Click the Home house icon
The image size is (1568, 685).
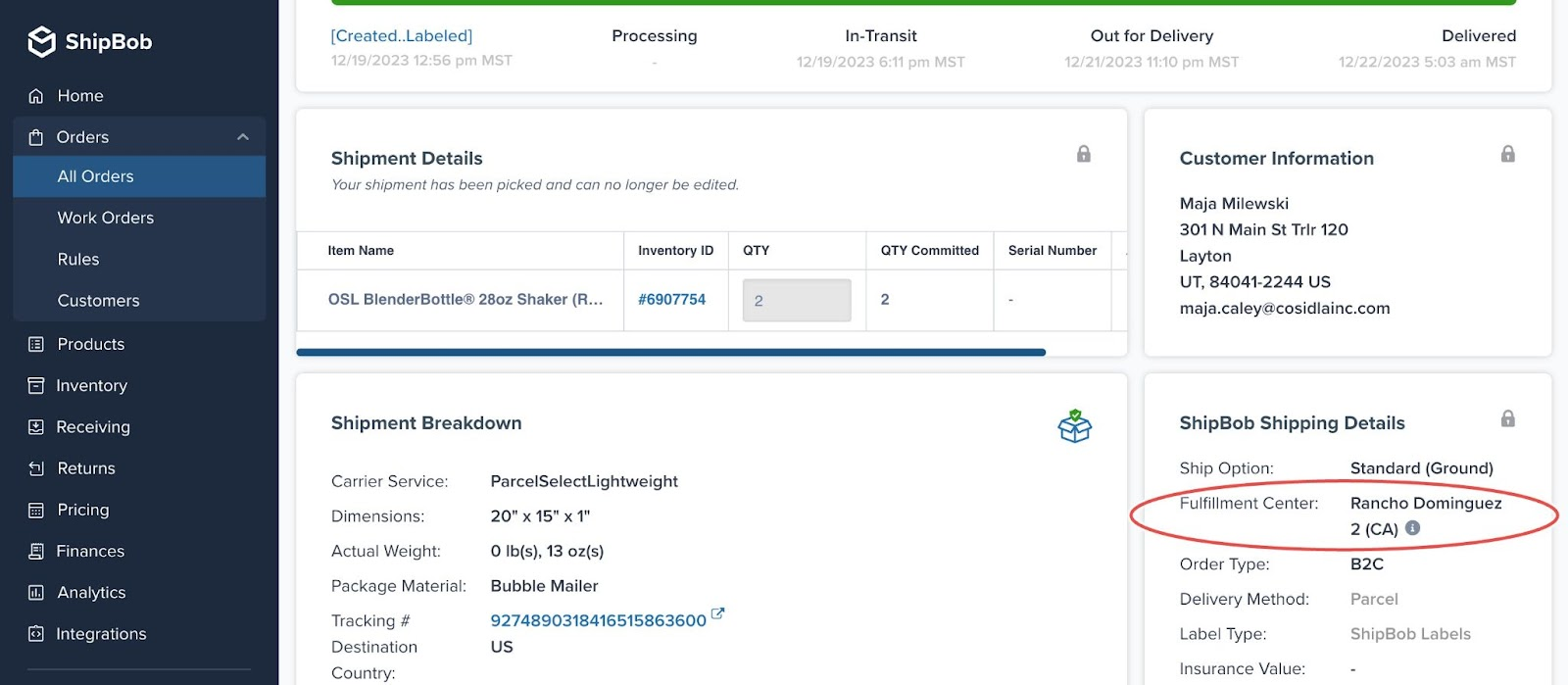coord(36,96)
